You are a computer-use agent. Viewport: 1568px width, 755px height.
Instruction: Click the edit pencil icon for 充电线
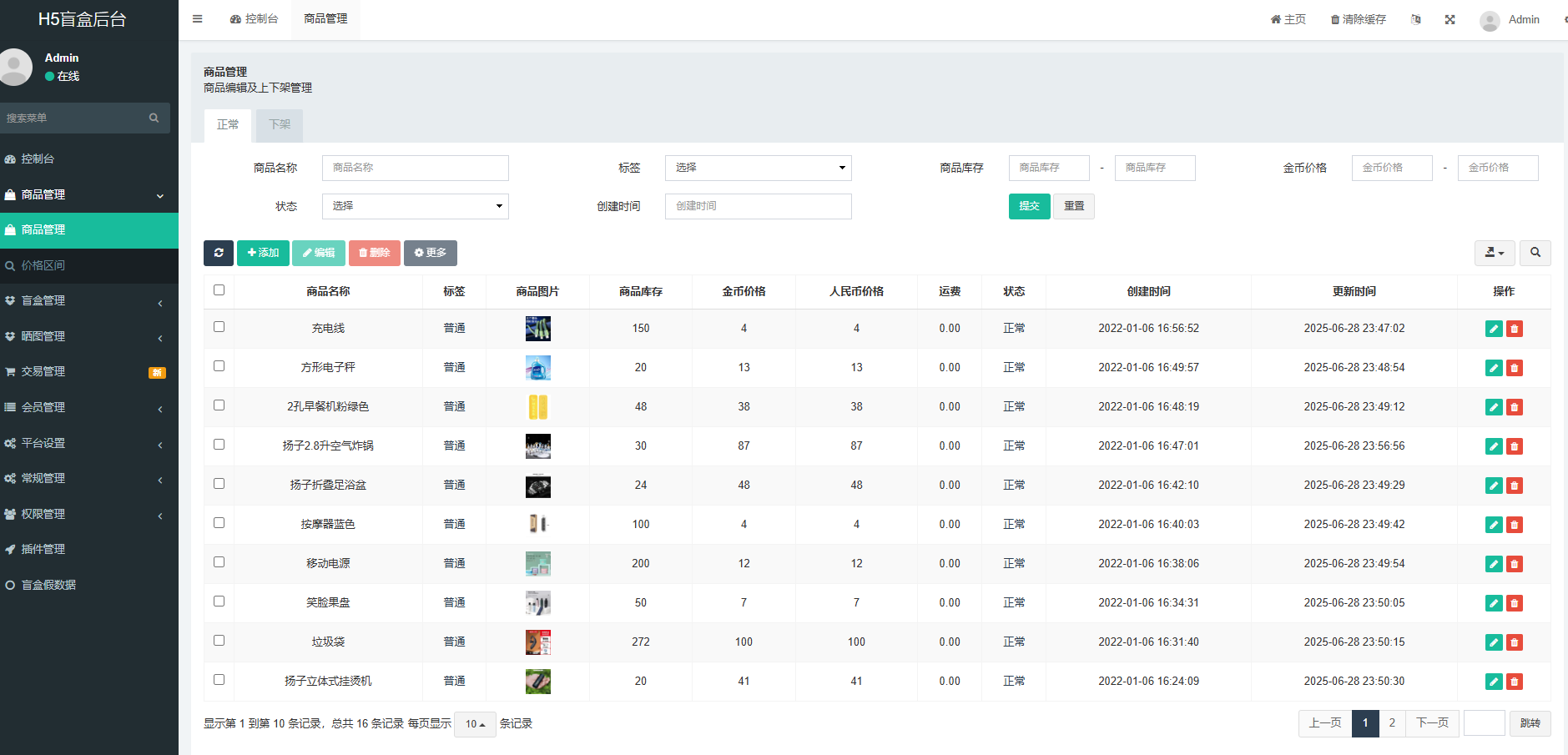[x=1493, y=328]
